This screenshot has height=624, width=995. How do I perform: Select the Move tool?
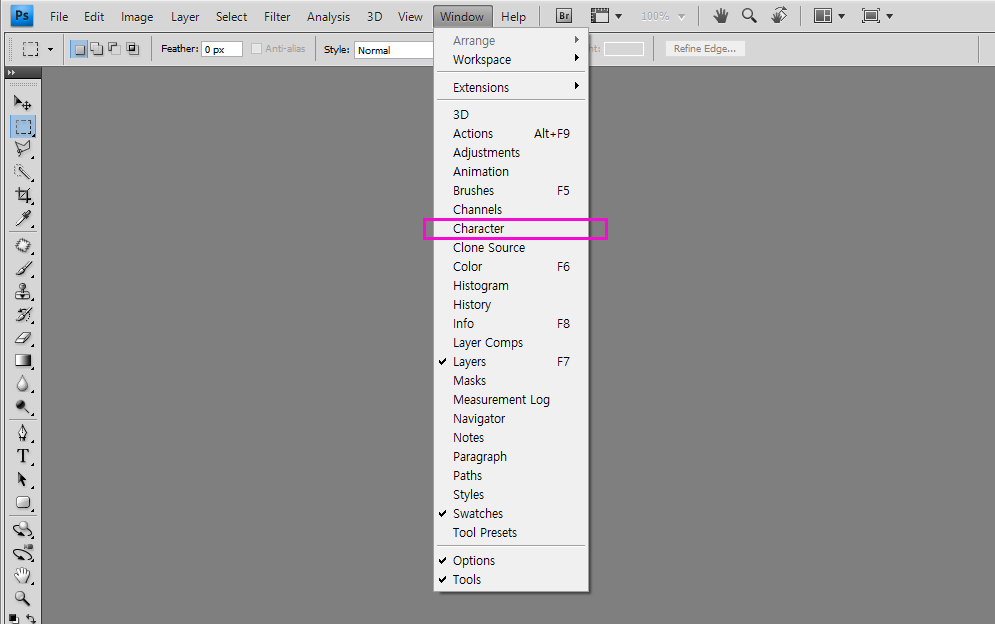(23, 103)
